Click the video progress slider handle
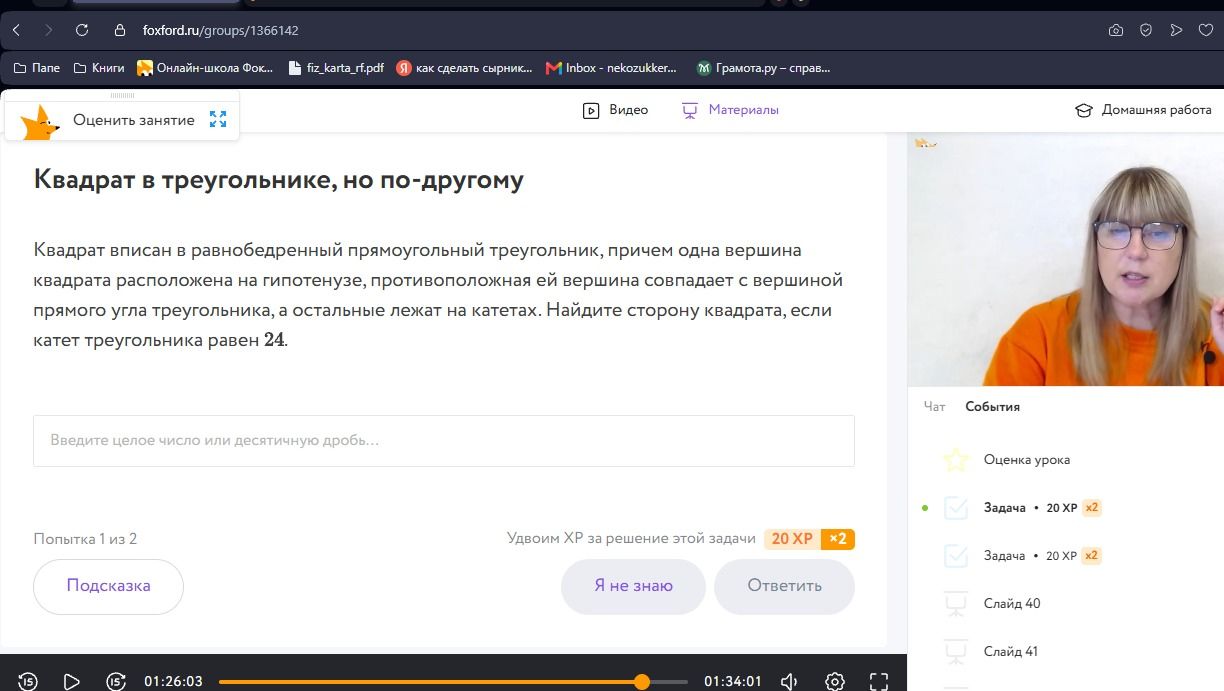Screen dimensions: 1224x691 click(x=642, y=681)
